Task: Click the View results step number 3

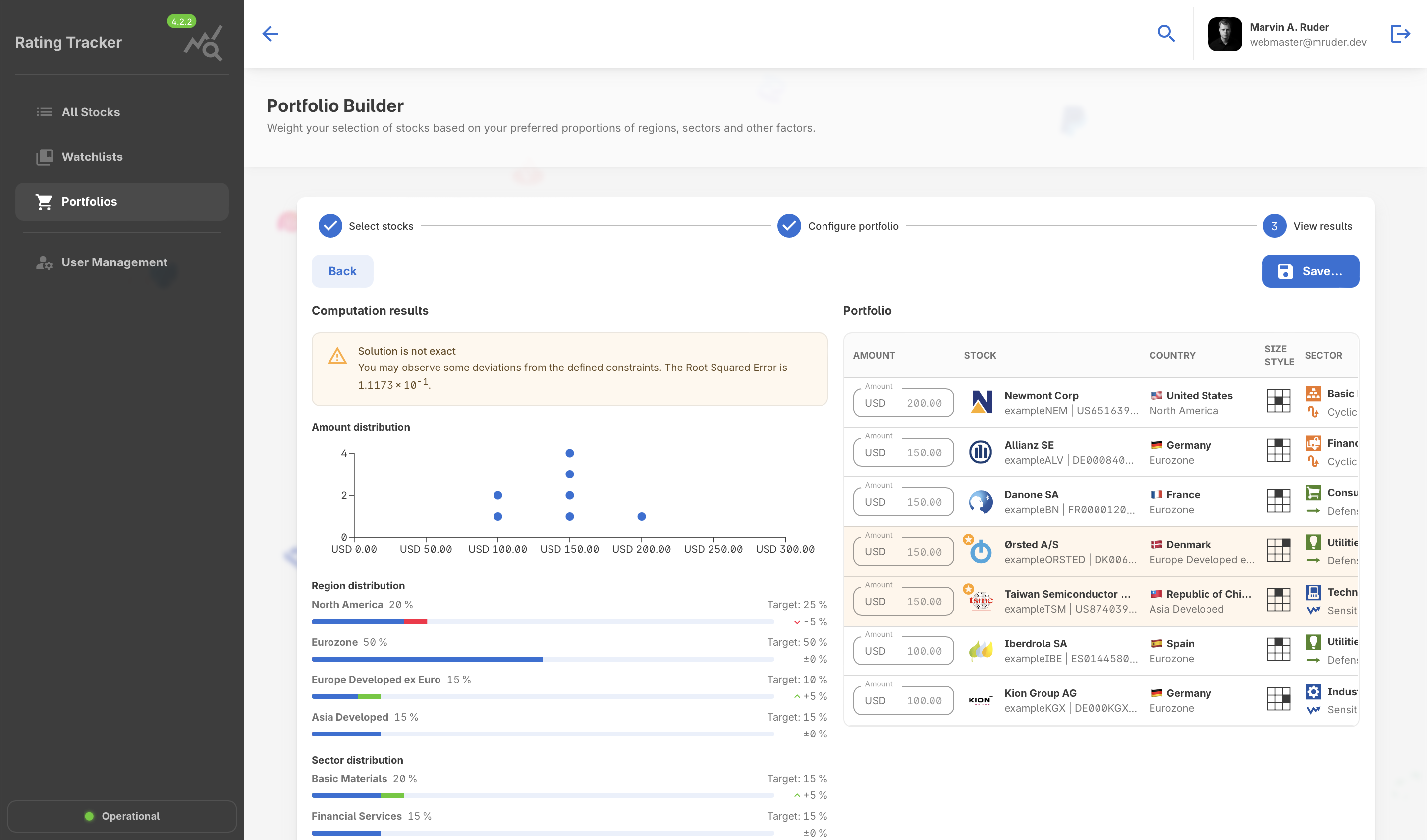Action: coord(1274,226)
